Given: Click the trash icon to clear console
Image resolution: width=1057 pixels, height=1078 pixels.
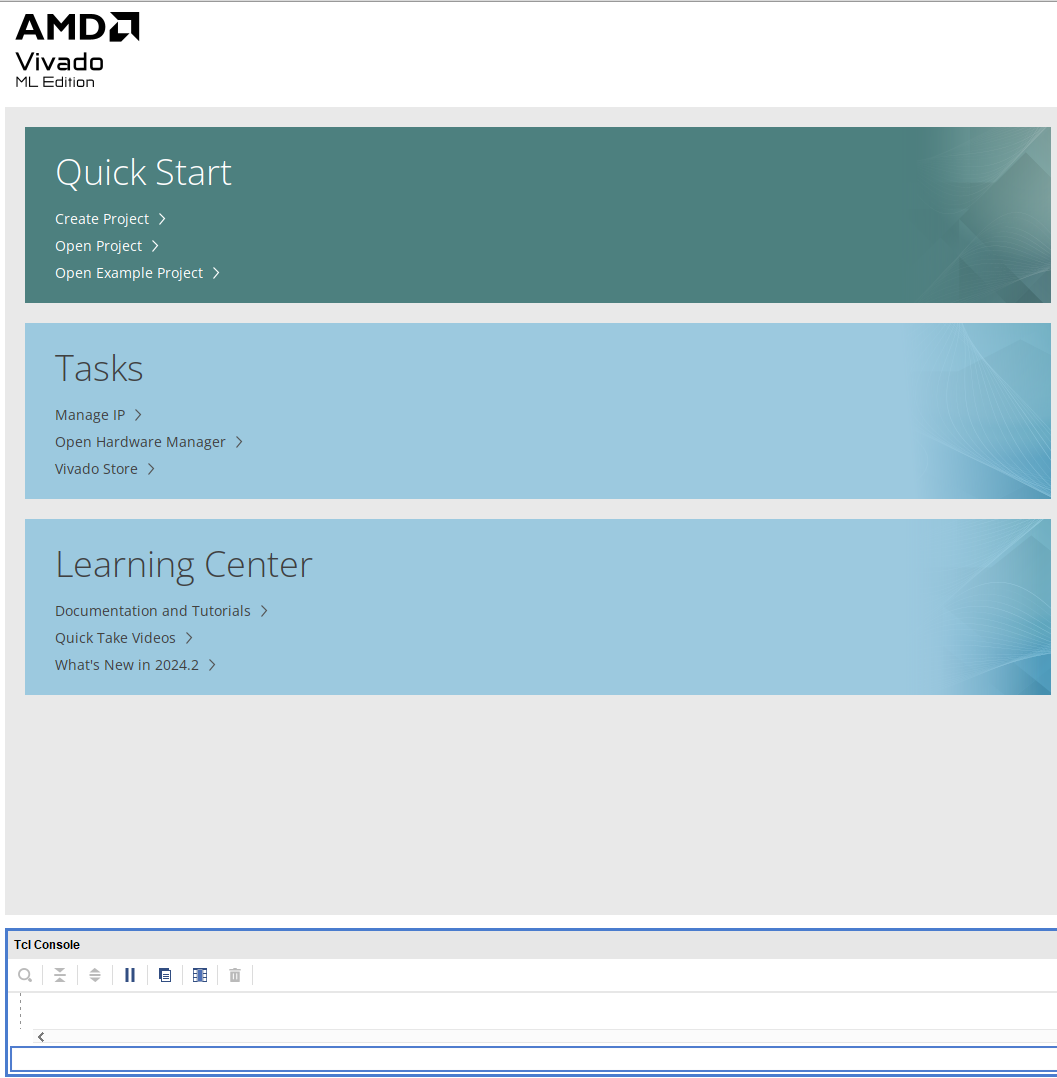Looking at the screenshot, I should [x=235, y=975].
